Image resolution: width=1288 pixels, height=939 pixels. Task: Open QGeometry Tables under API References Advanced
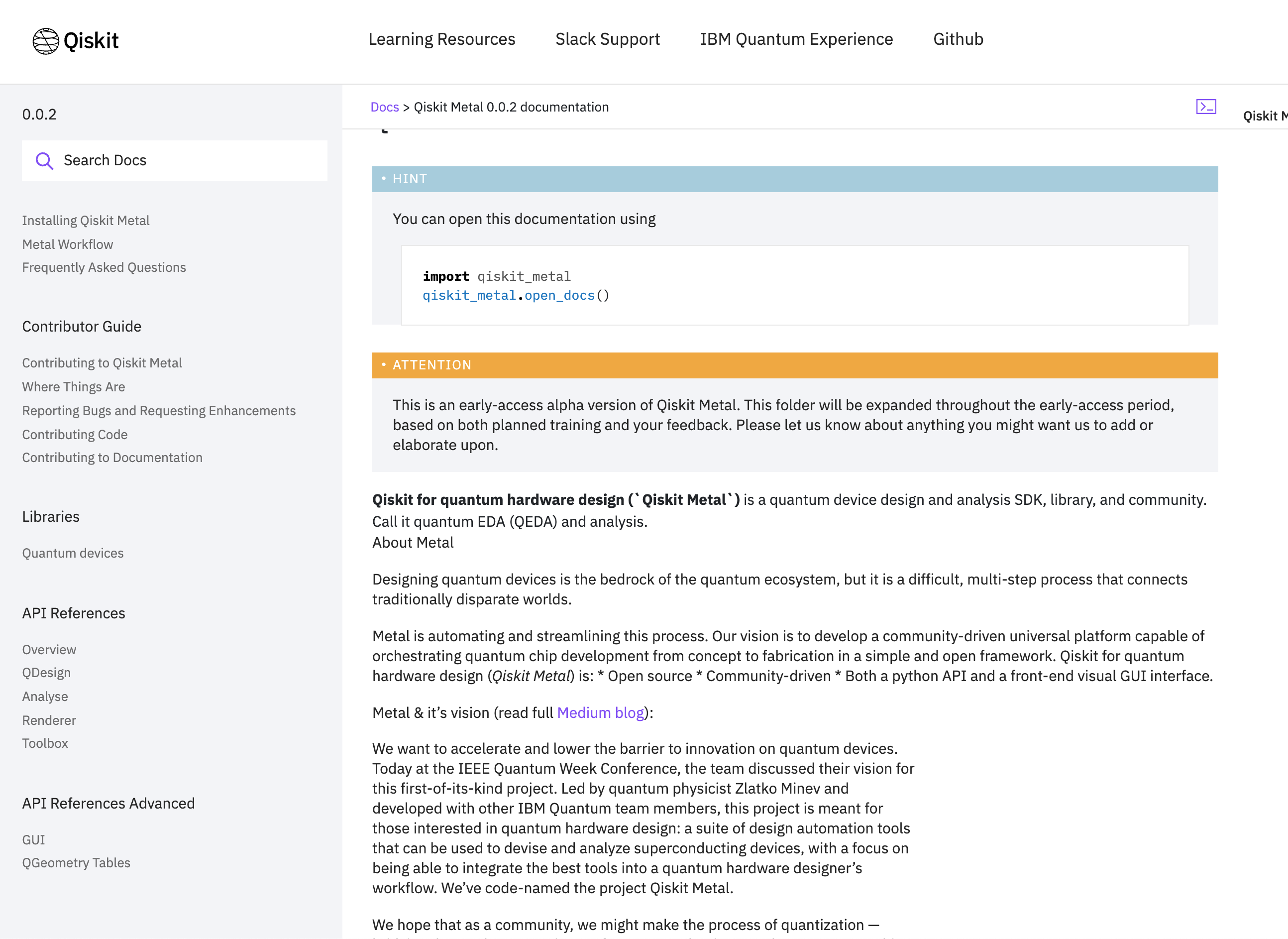[x=76, y=863]
